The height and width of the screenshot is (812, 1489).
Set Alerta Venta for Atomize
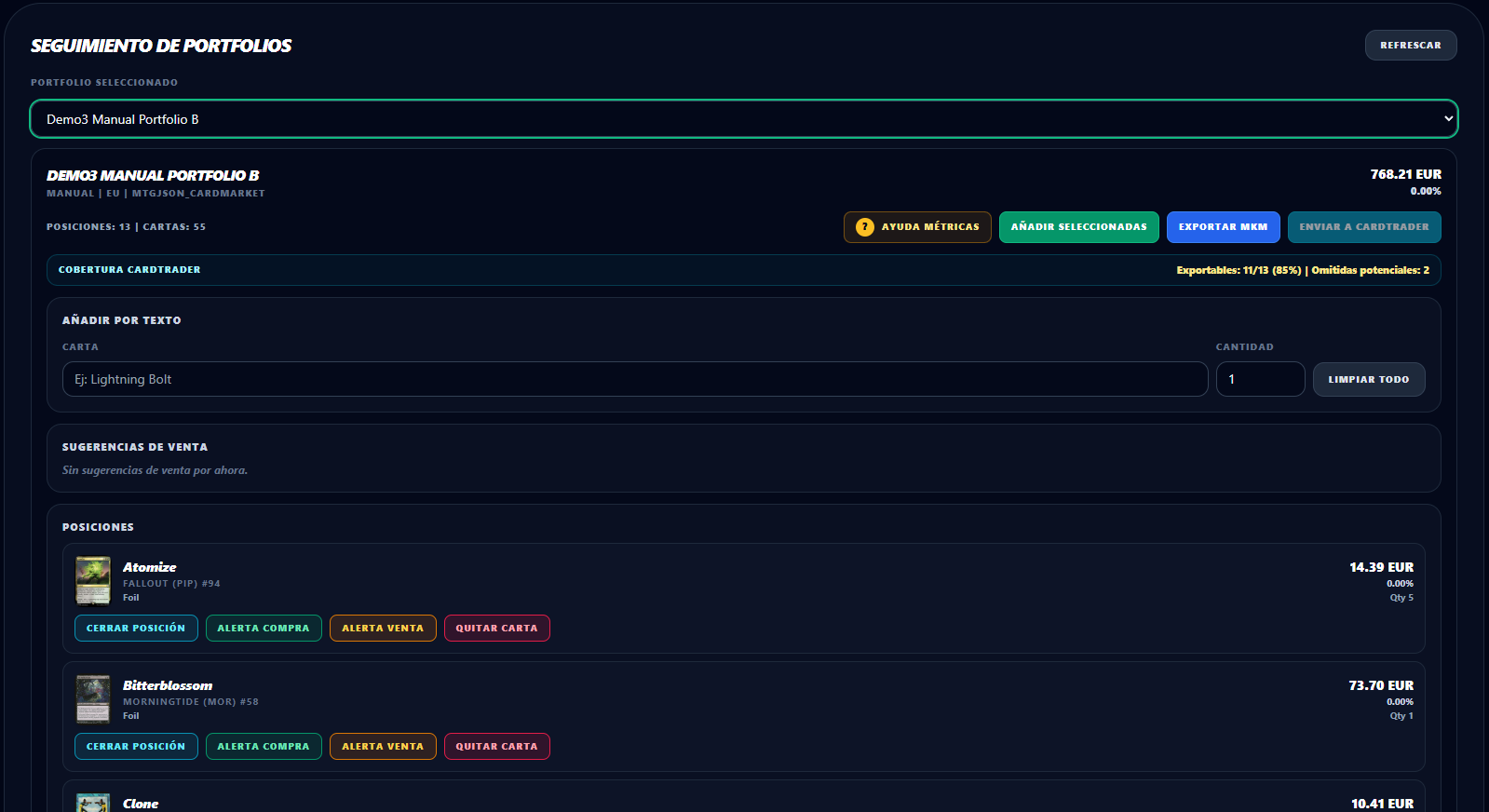(383, 629)
